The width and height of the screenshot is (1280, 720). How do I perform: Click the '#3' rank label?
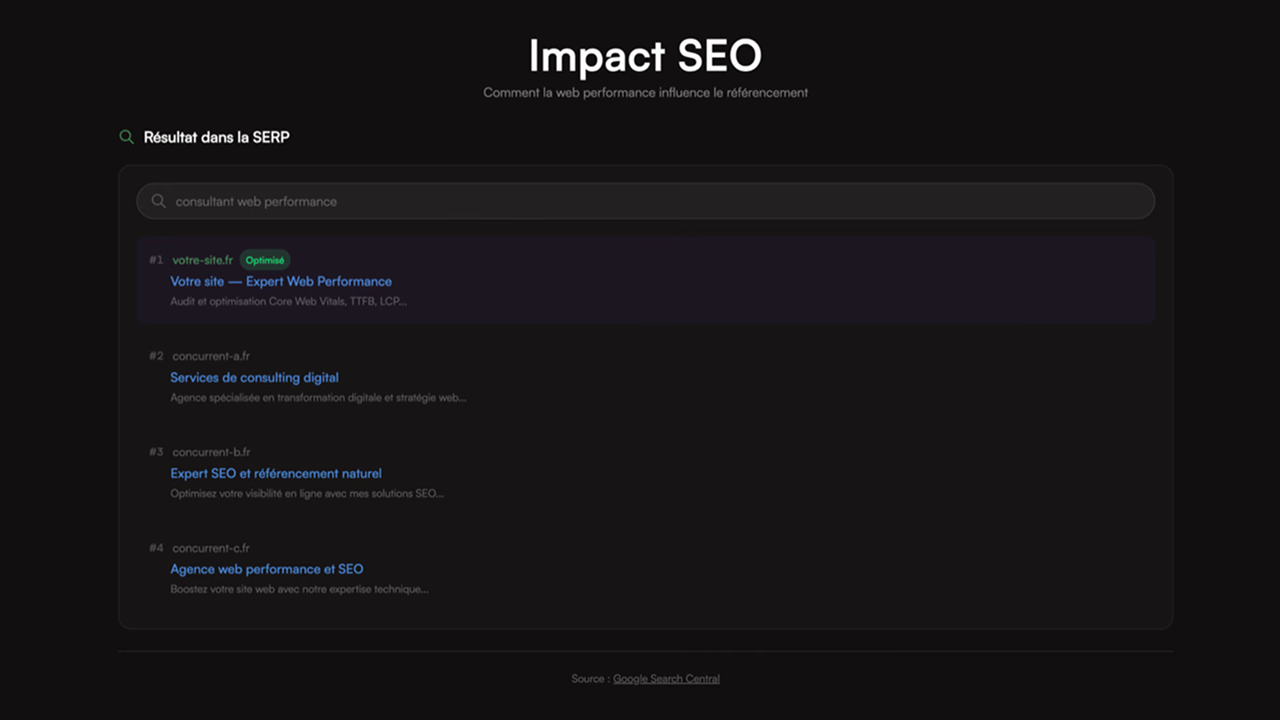click(x=156, y=452)
